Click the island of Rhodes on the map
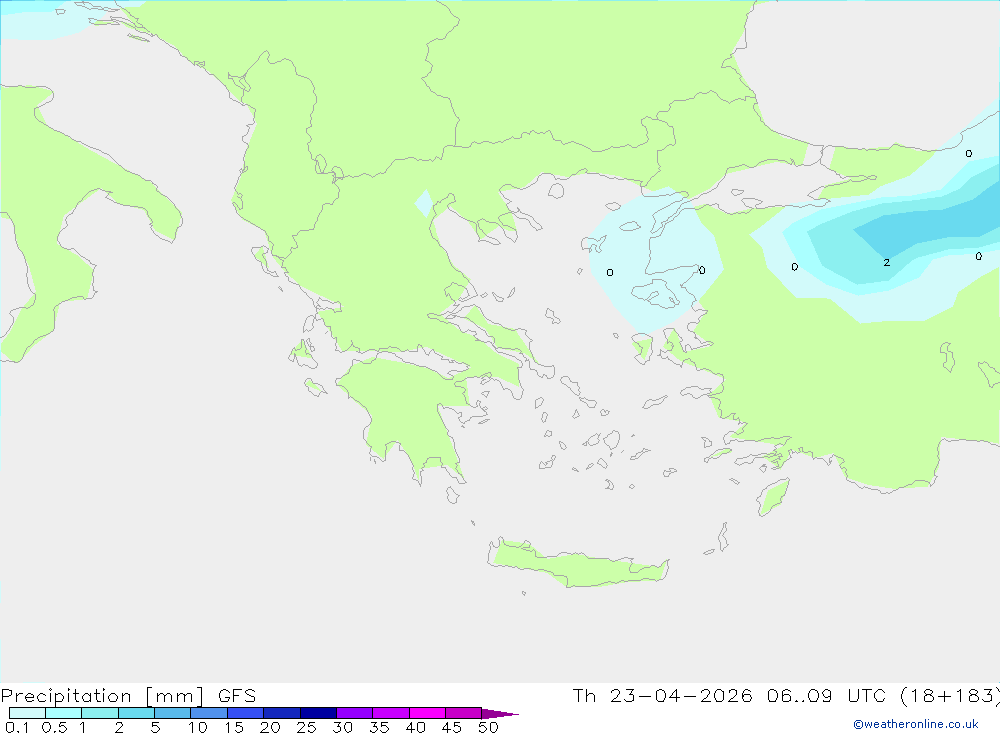This screenshot has width=1000, height=733. coord(772,497)
